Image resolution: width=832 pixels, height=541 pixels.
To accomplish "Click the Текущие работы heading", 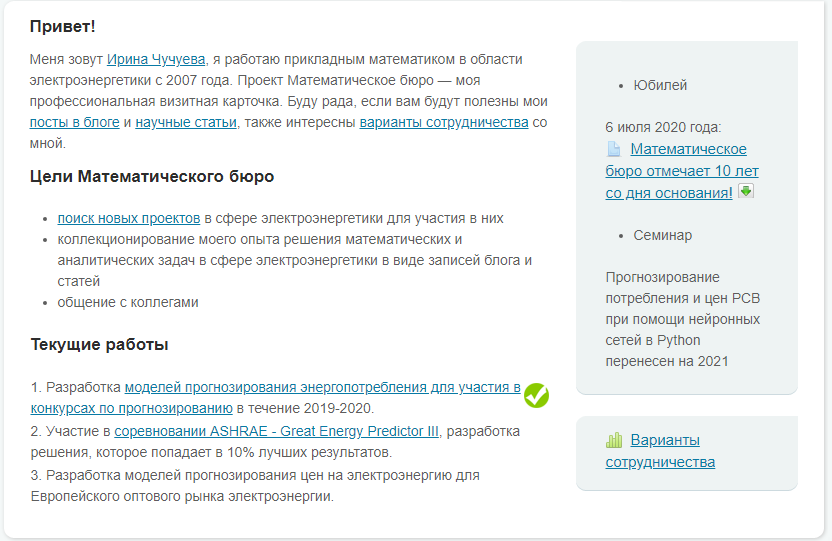I will 99,344.
